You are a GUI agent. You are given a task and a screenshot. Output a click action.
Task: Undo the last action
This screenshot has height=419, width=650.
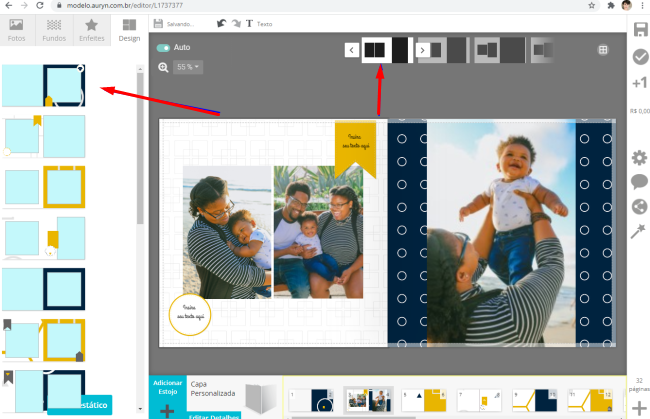coord(221,24)
